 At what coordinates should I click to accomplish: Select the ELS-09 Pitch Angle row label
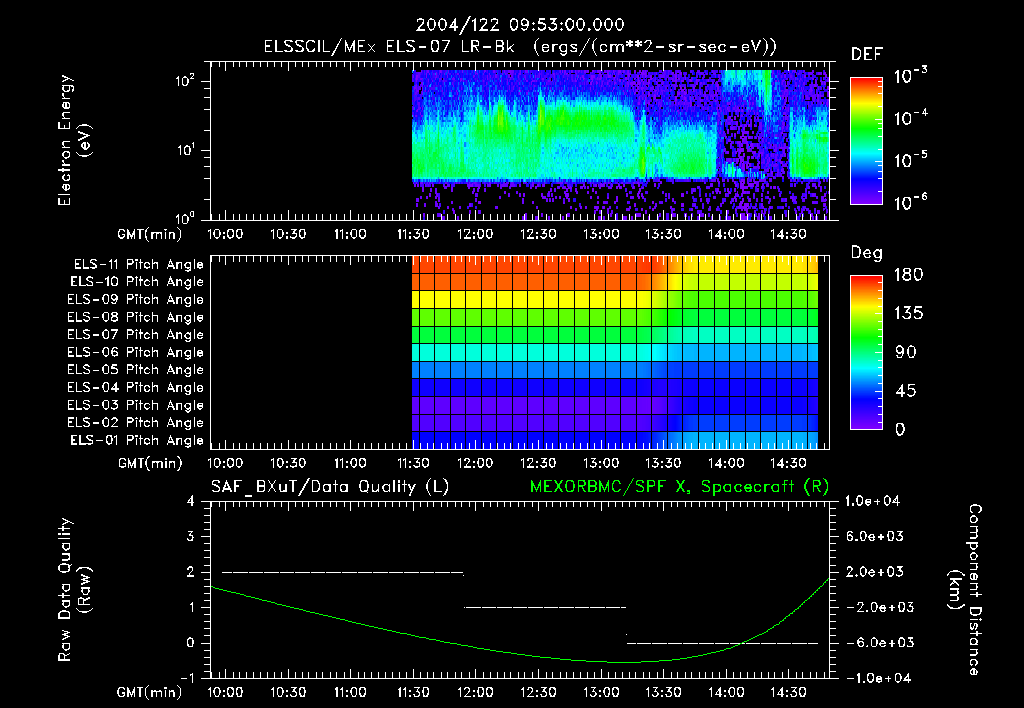click(x=136, y=300)
